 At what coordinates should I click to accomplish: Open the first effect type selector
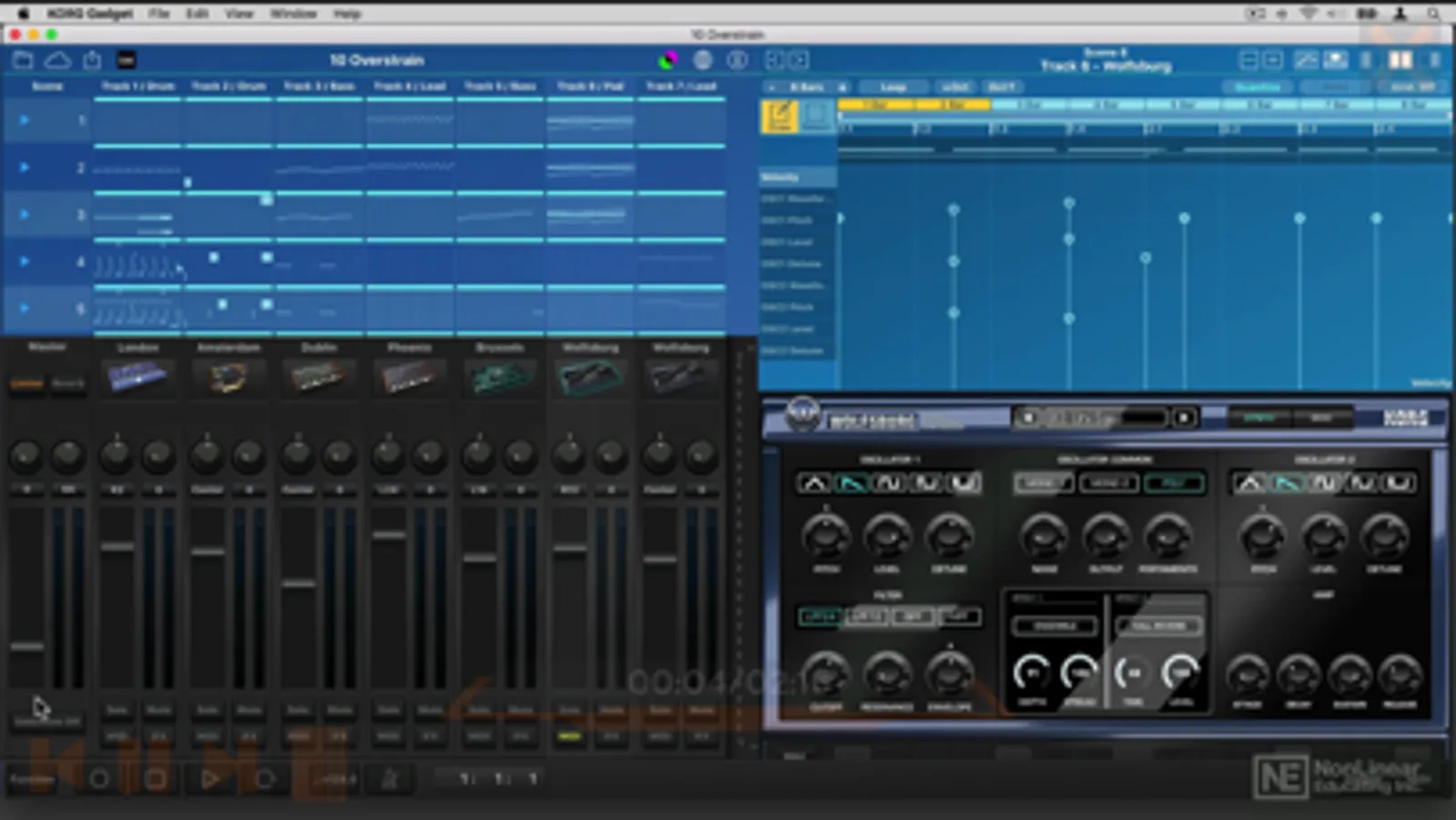tap(1054, 626)
